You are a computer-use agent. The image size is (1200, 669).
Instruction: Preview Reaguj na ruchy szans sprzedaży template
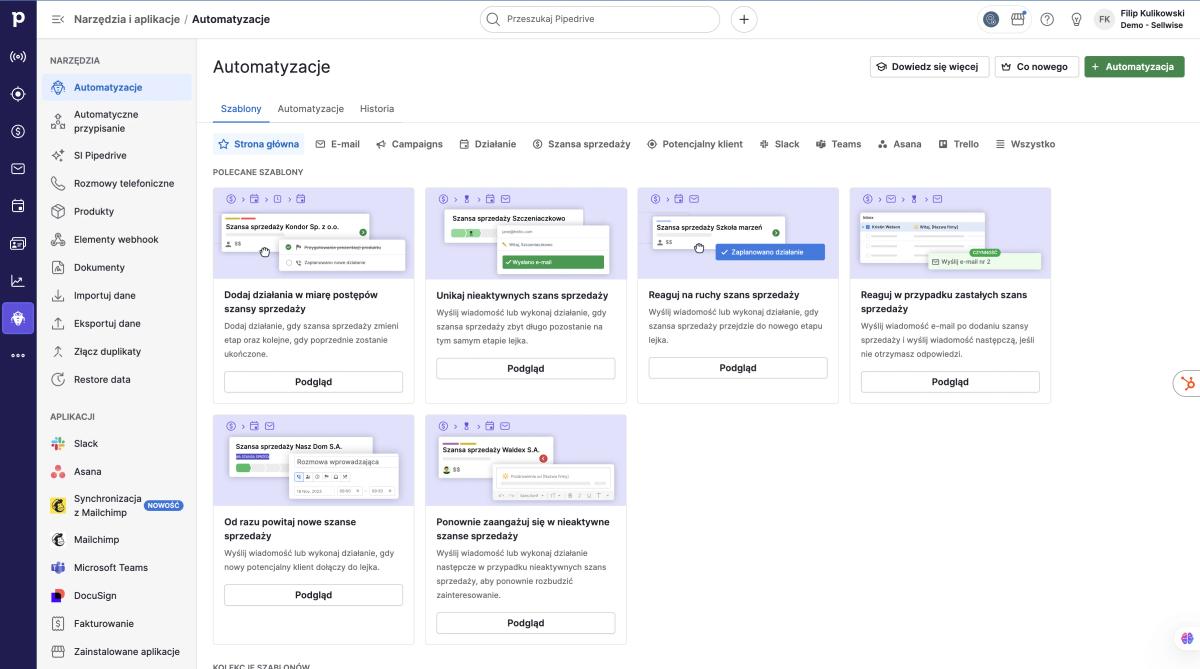click(x=738, y=368)
